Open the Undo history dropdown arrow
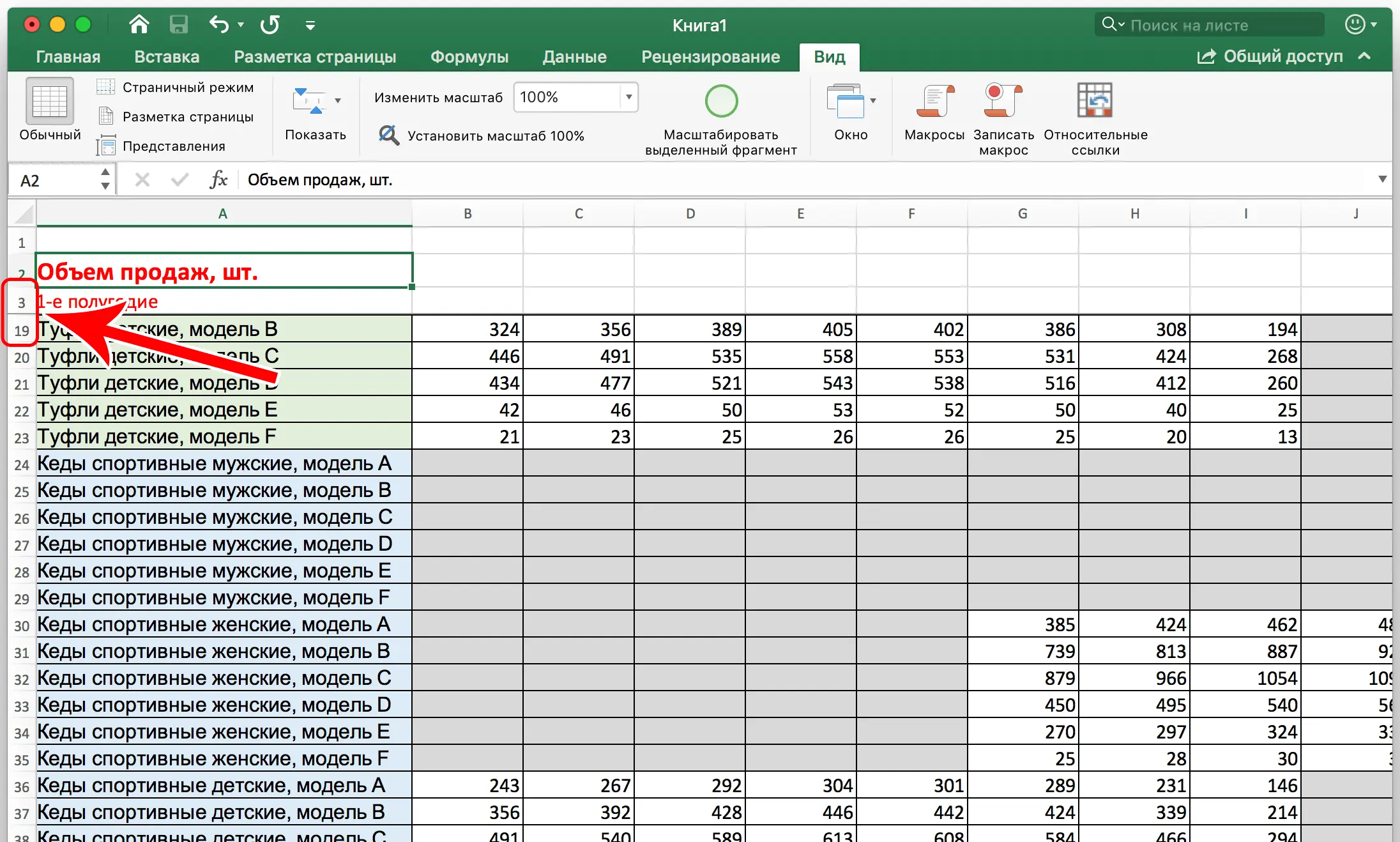The image size is (1400, 842). 241,25
